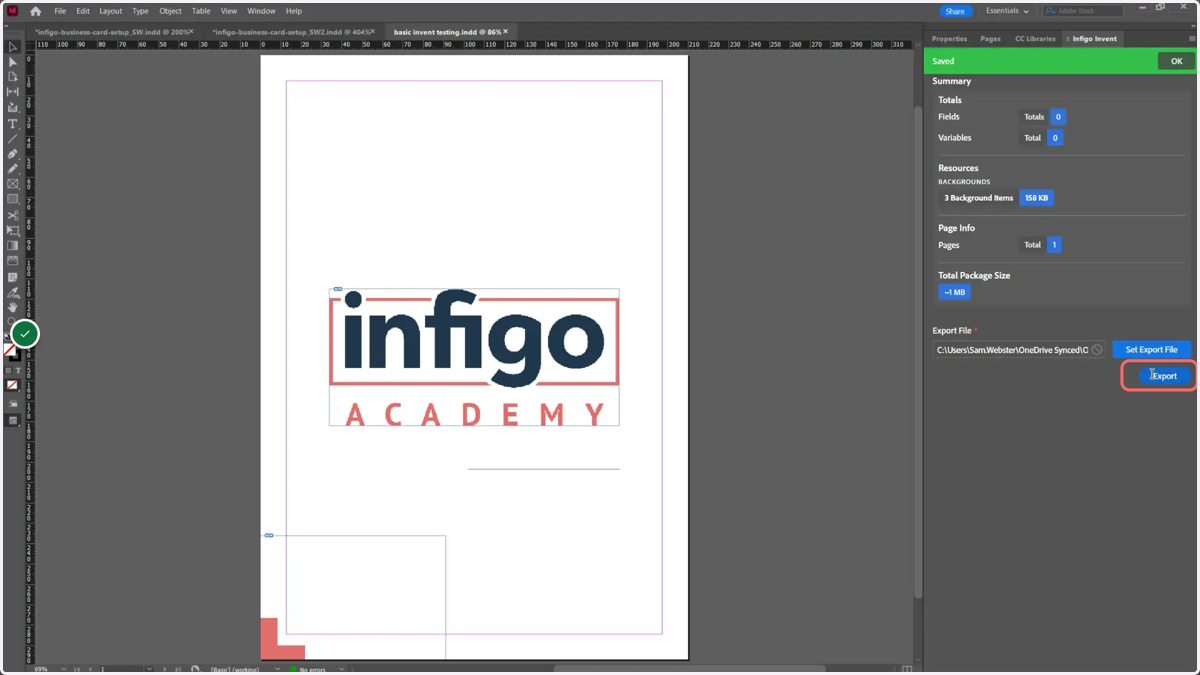Open the Layout menu
This screenshot has height=675, width=1200.
pyautogui.click(x=110, y=11)
